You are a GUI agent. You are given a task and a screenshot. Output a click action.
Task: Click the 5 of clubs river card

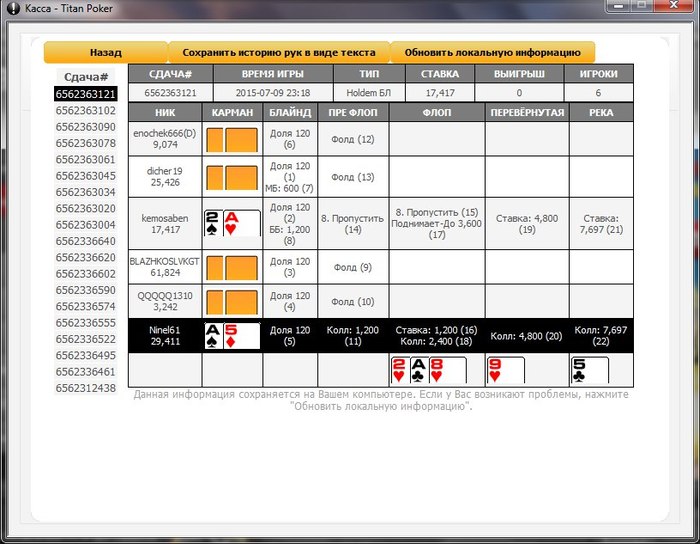[590, 370]
